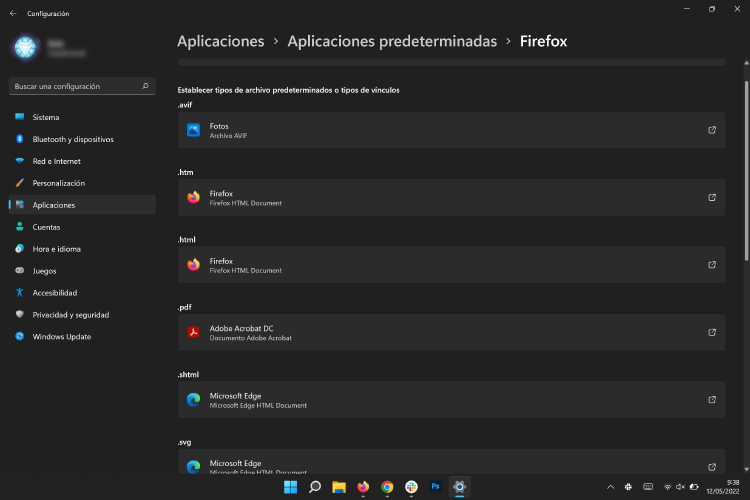Open external link icon for .avif Fotos

[x=712, y=130]
